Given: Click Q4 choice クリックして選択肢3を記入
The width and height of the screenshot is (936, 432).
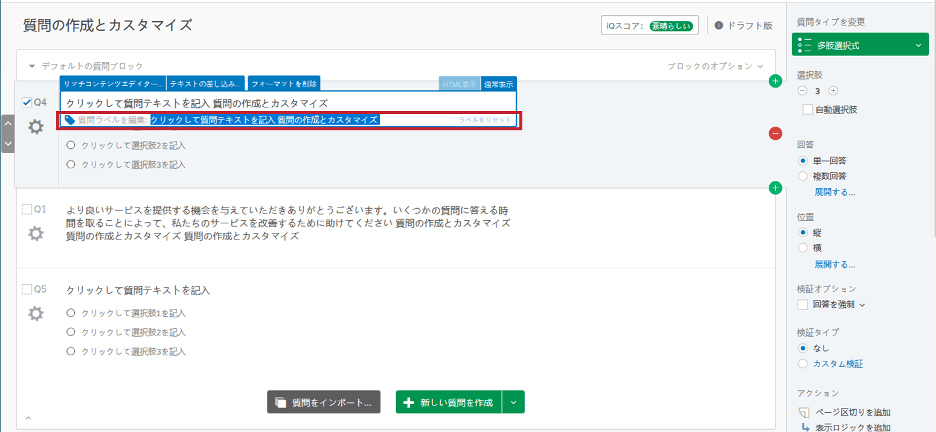Looking at the screenshot, I should pyautogui.click(x=134, y=164).
